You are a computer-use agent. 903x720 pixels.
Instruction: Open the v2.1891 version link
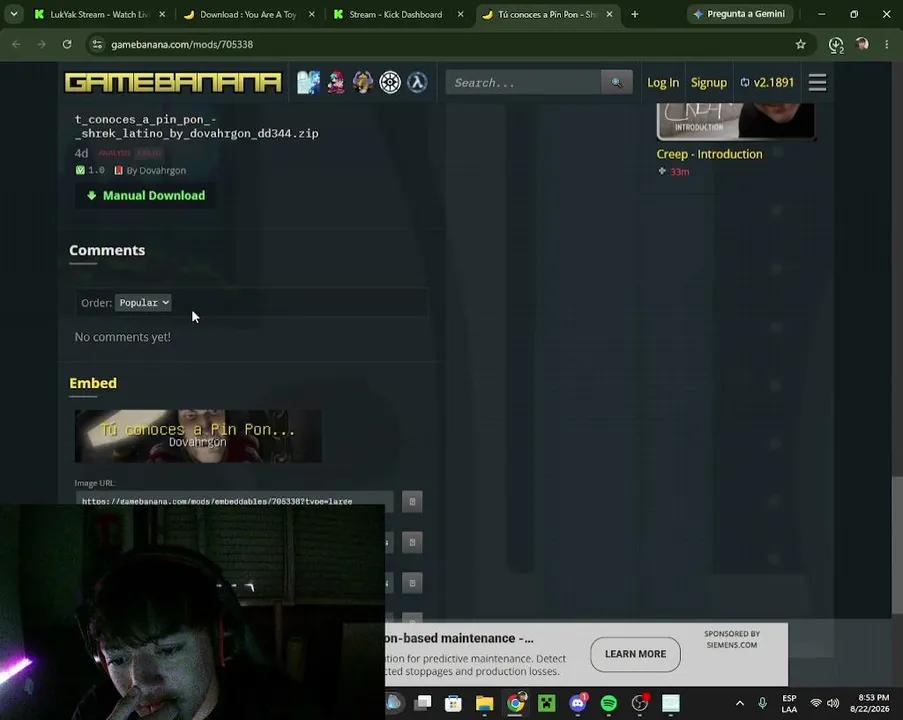[x=767, y=82]
